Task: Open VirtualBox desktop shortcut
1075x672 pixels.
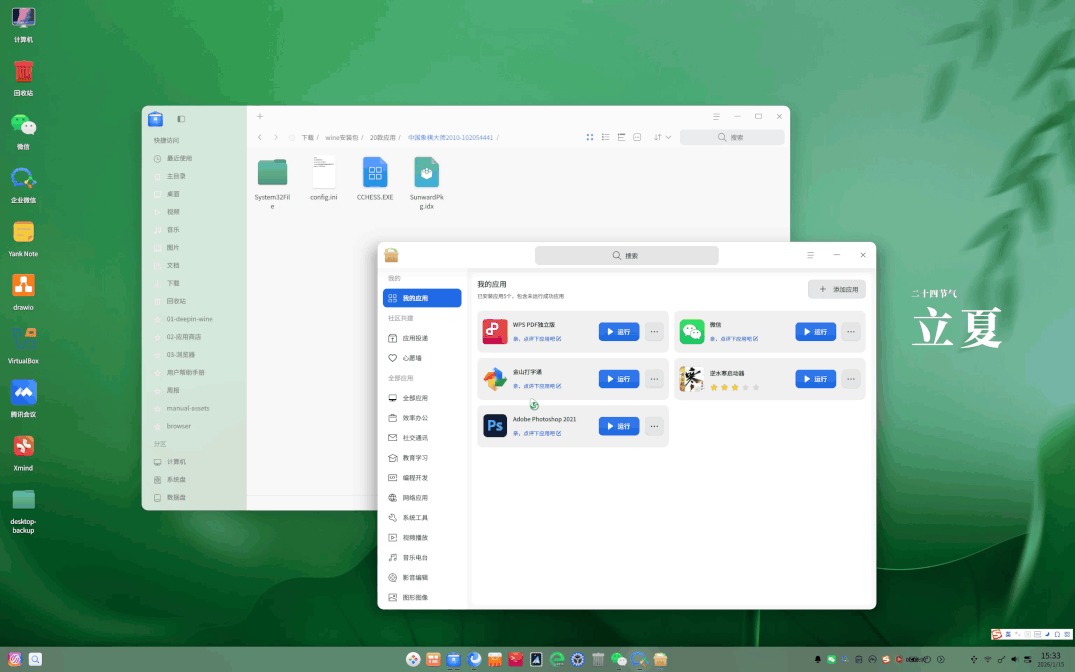Action: pos(23,346)
